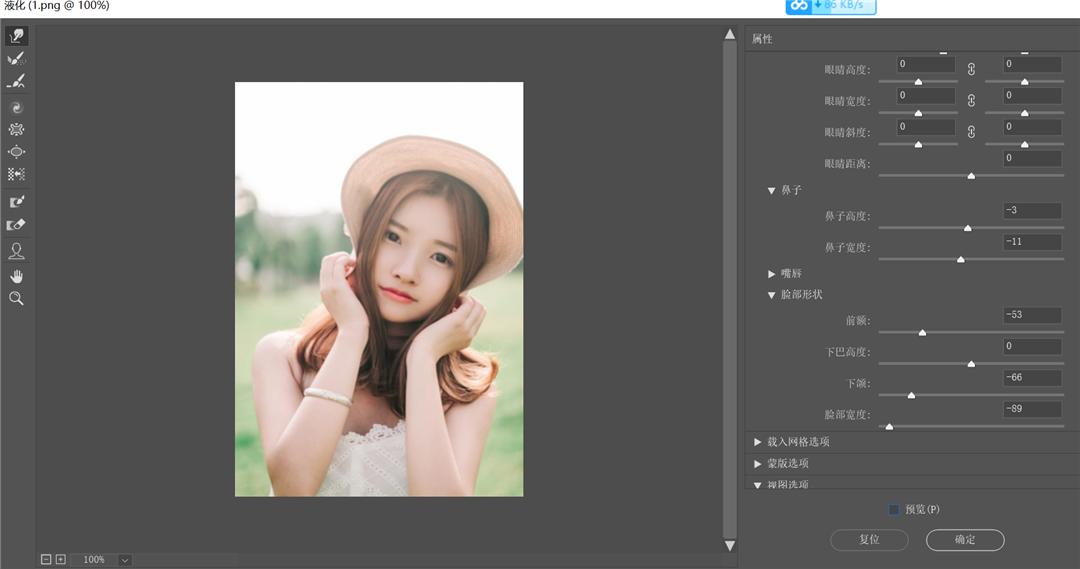Collapse the 鼻子 section
1080x569 pixels.
[x=772, y=190]
